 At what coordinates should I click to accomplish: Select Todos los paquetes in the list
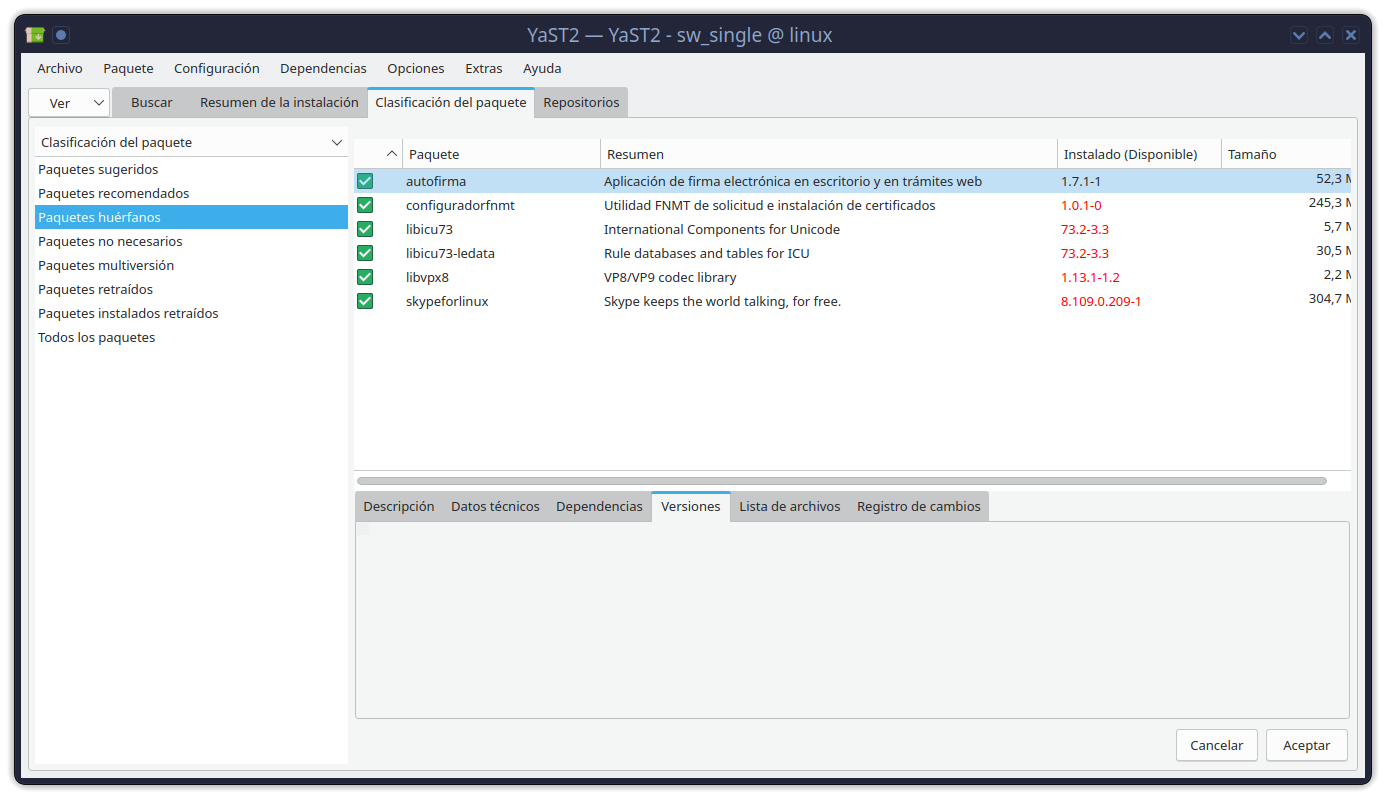[96, 337]
